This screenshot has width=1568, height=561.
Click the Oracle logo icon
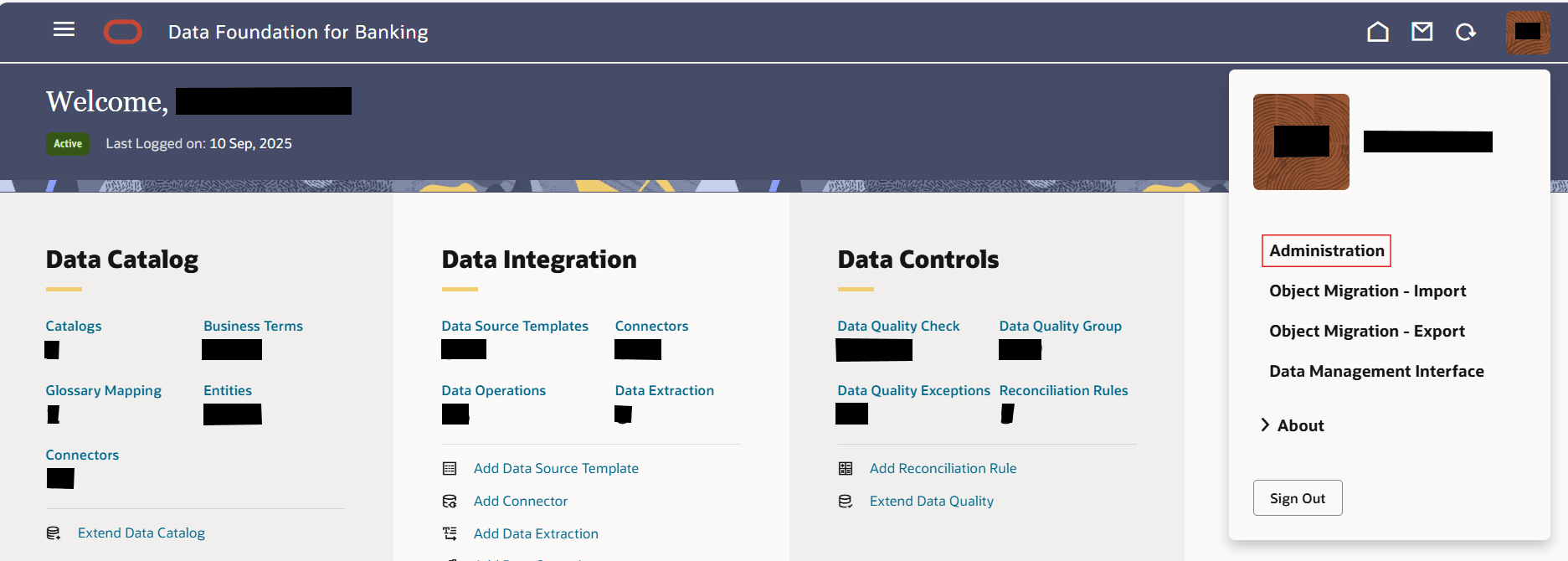123,32
